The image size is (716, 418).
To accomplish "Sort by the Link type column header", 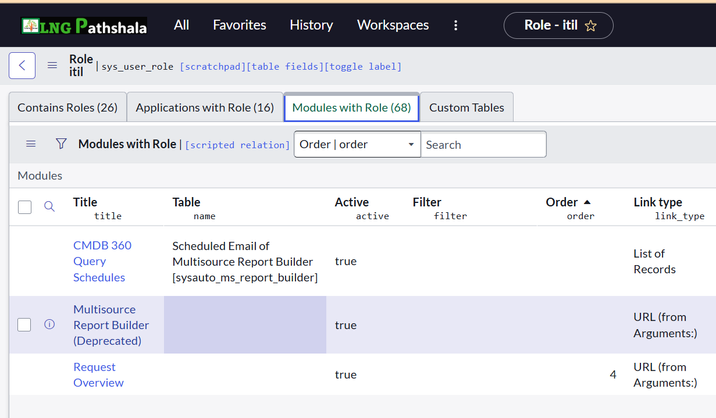I will tap(658, 202).
